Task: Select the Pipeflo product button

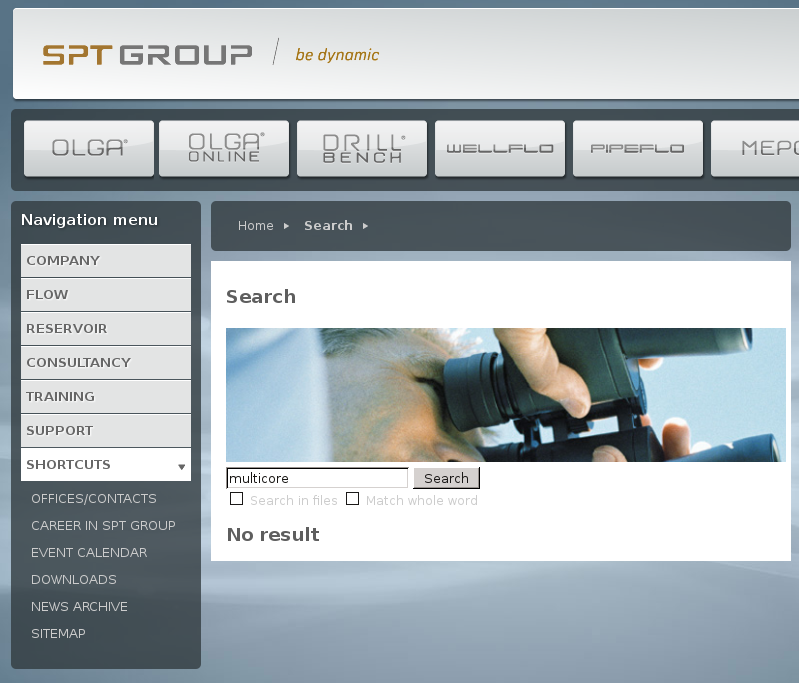Action: [x=637, y=148]
